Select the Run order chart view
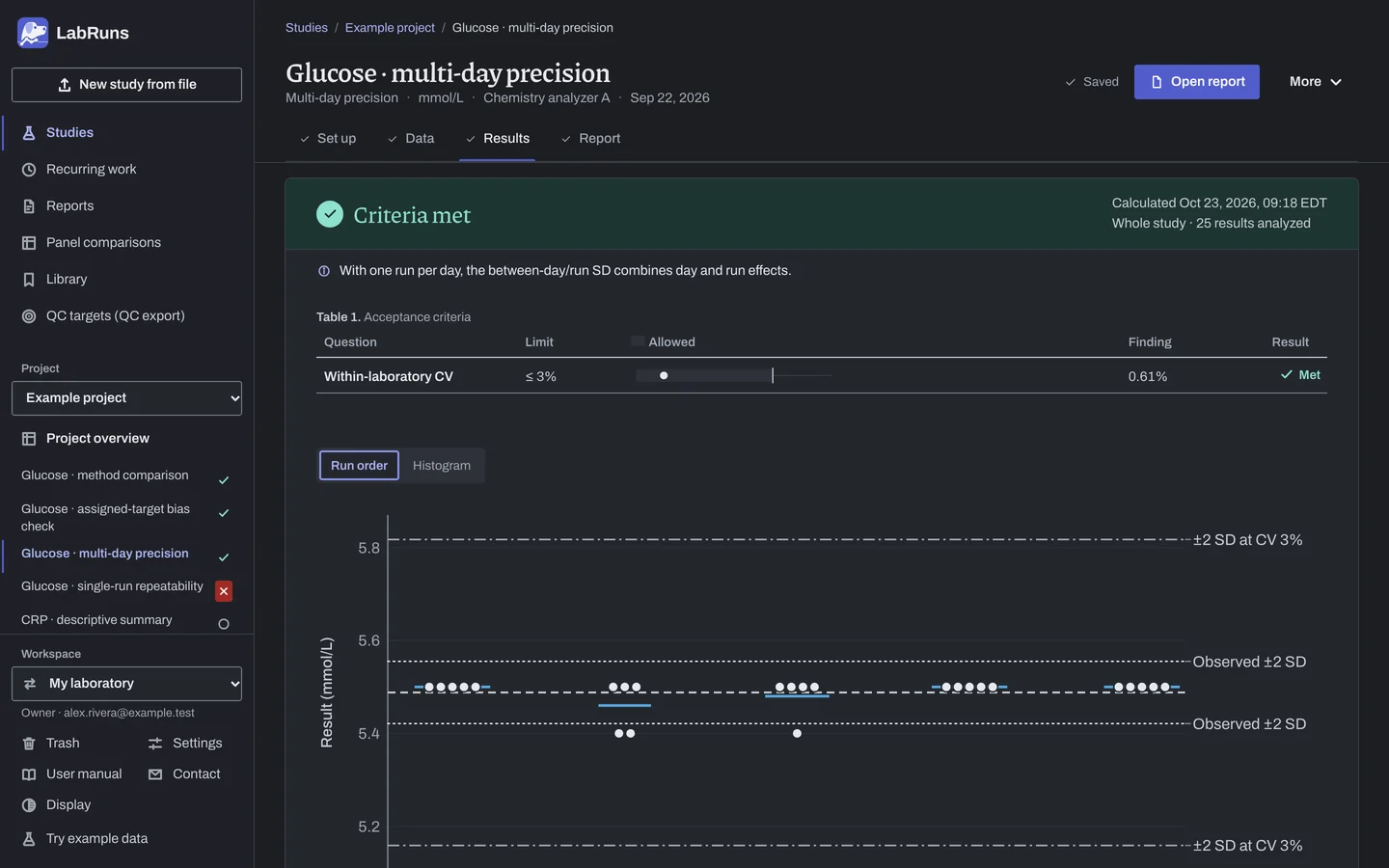 pos(359,465)
